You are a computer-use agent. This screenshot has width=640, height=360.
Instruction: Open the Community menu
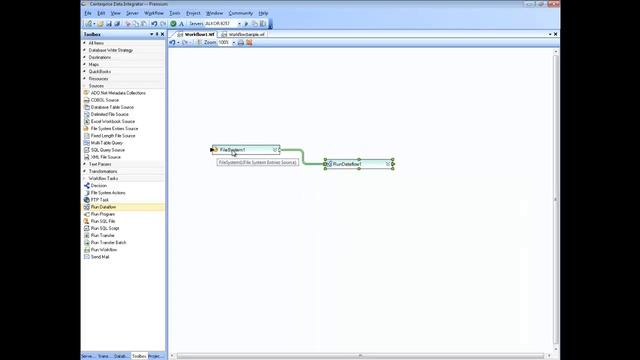click(241, 13)
